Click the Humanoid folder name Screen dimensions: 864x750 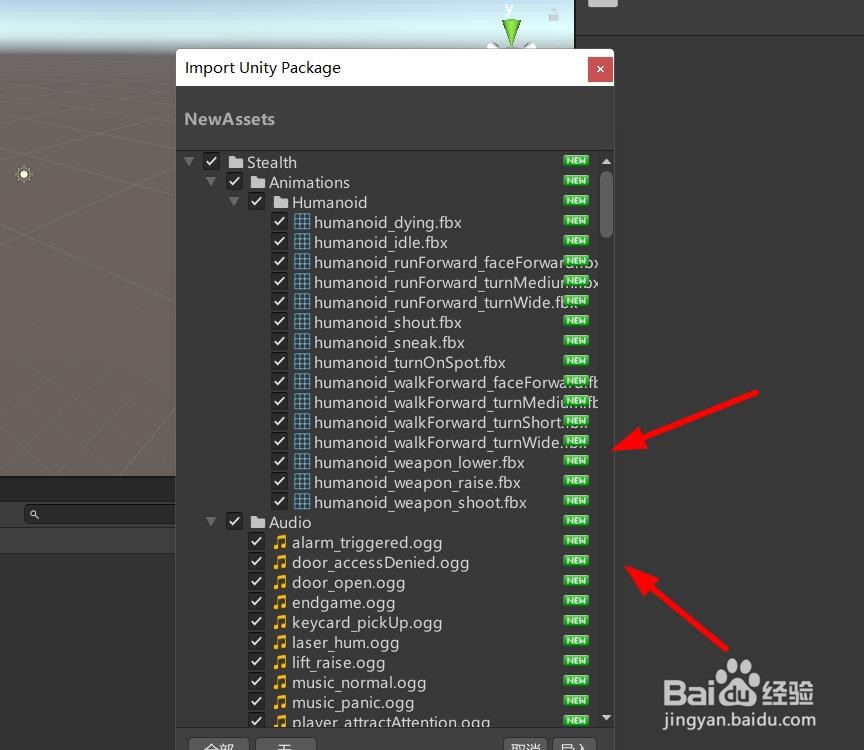(x=330, y=202)
